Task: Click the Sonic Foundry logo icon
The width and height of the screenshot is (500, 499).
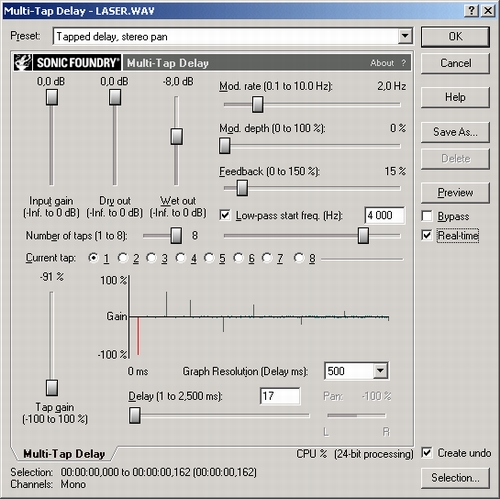Action: (x=23, y=62)
